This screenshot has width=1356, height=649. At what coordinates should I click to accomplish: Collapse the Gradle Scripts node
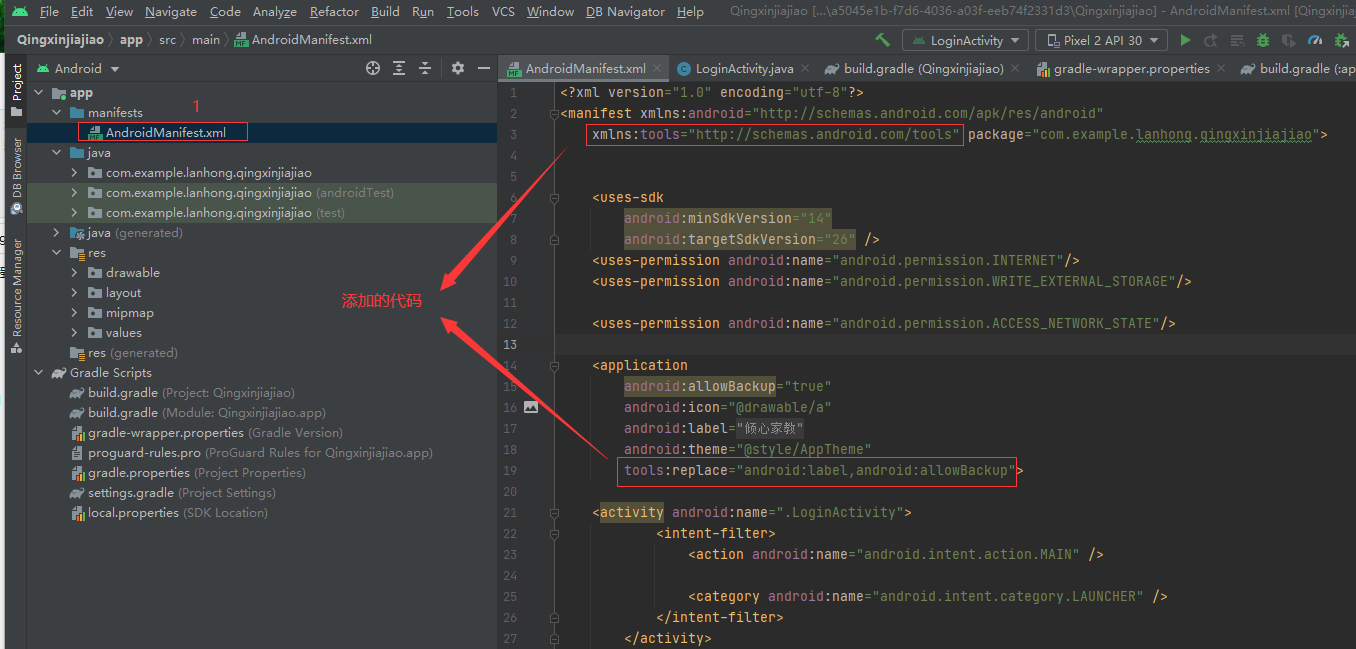(39, 373)
